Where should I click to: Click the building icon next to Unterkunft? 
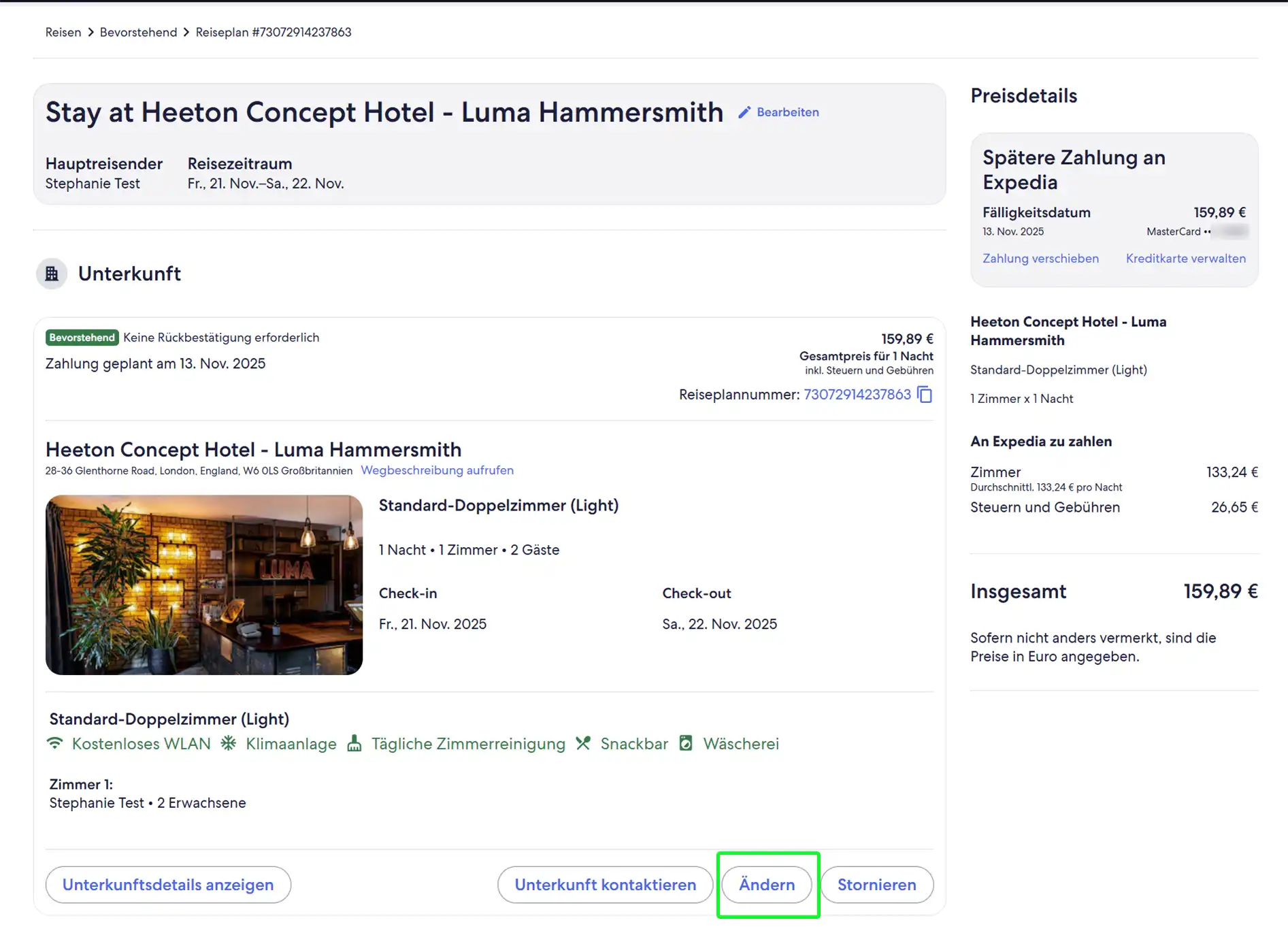(x=52, y=274)
